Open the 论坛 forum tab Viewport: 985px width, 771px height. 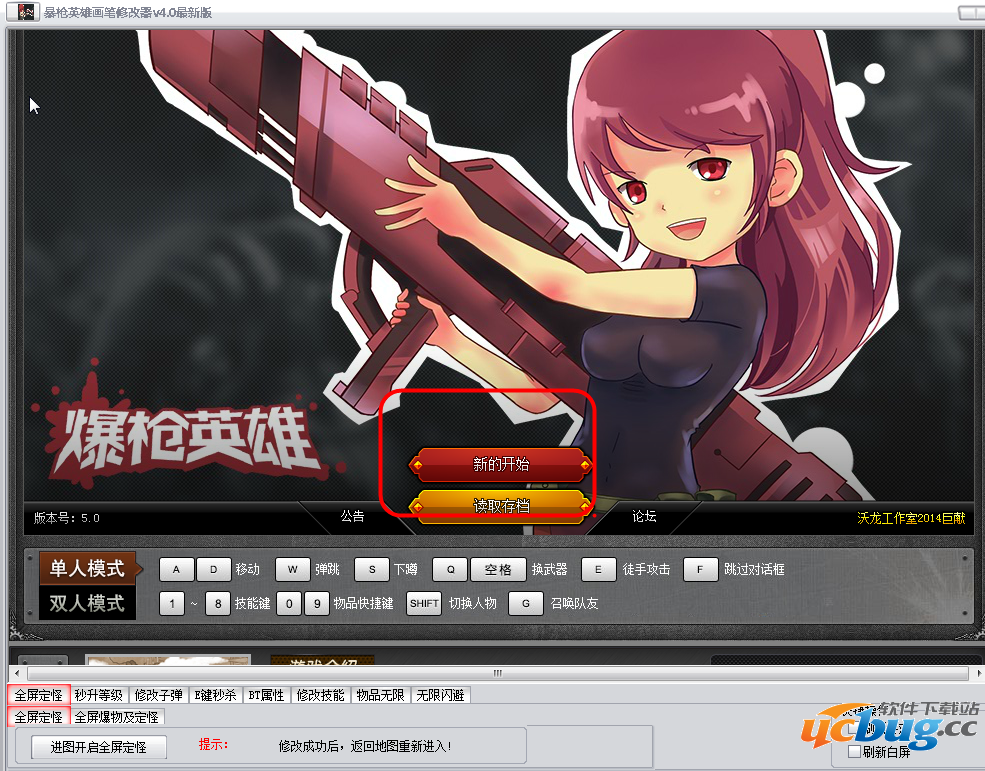tap(644, 517)
